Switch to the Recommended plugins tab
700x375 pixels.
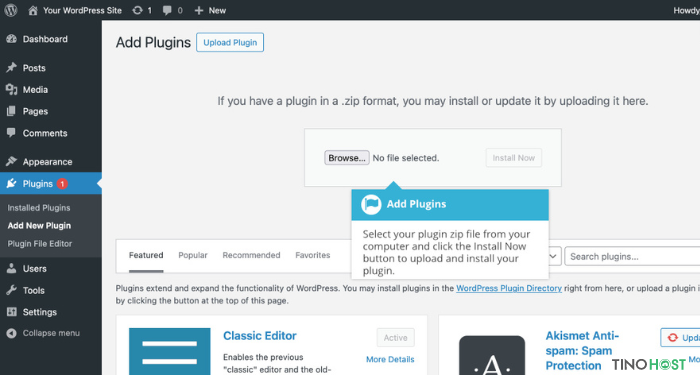(251, 255)
